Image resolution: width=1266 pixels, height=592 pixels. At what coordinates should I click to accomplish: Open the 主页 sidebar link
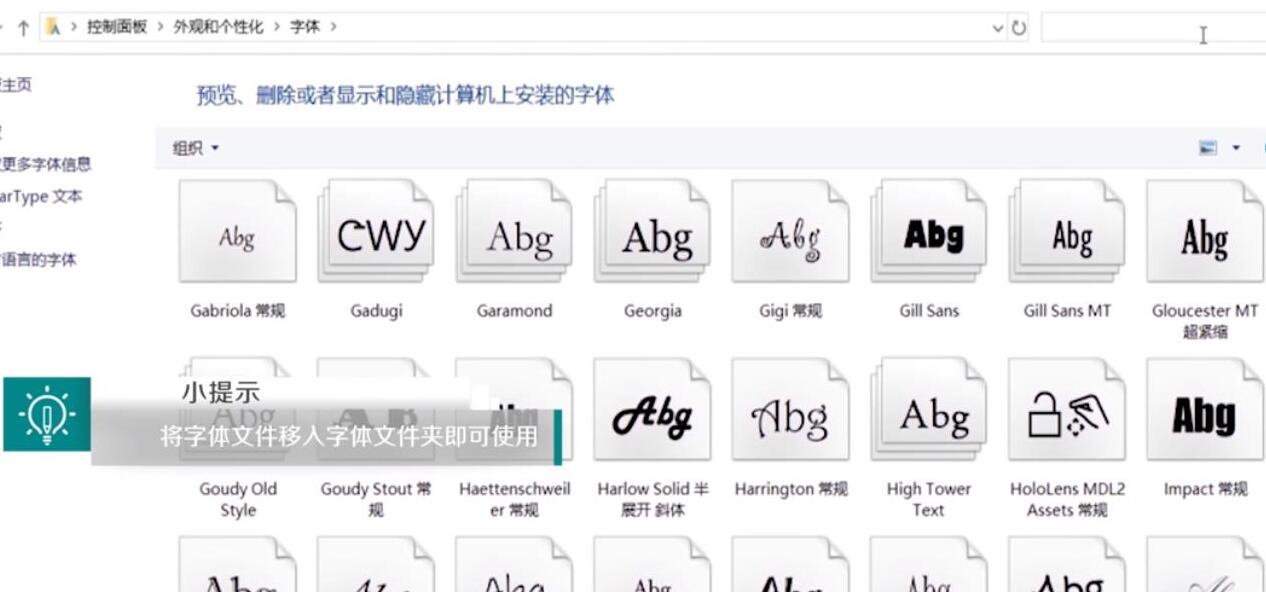pyautogui.click(x=15, y=85)
